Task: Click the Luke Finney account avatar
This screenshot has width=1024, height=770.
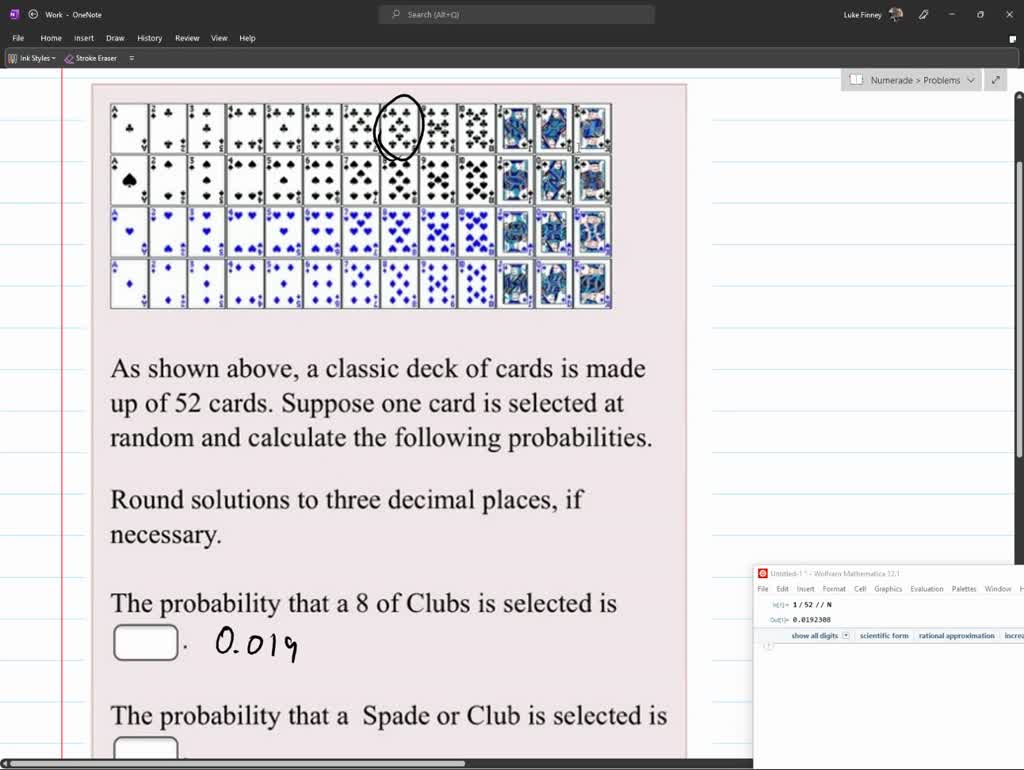Action: (x=894, y=14)
